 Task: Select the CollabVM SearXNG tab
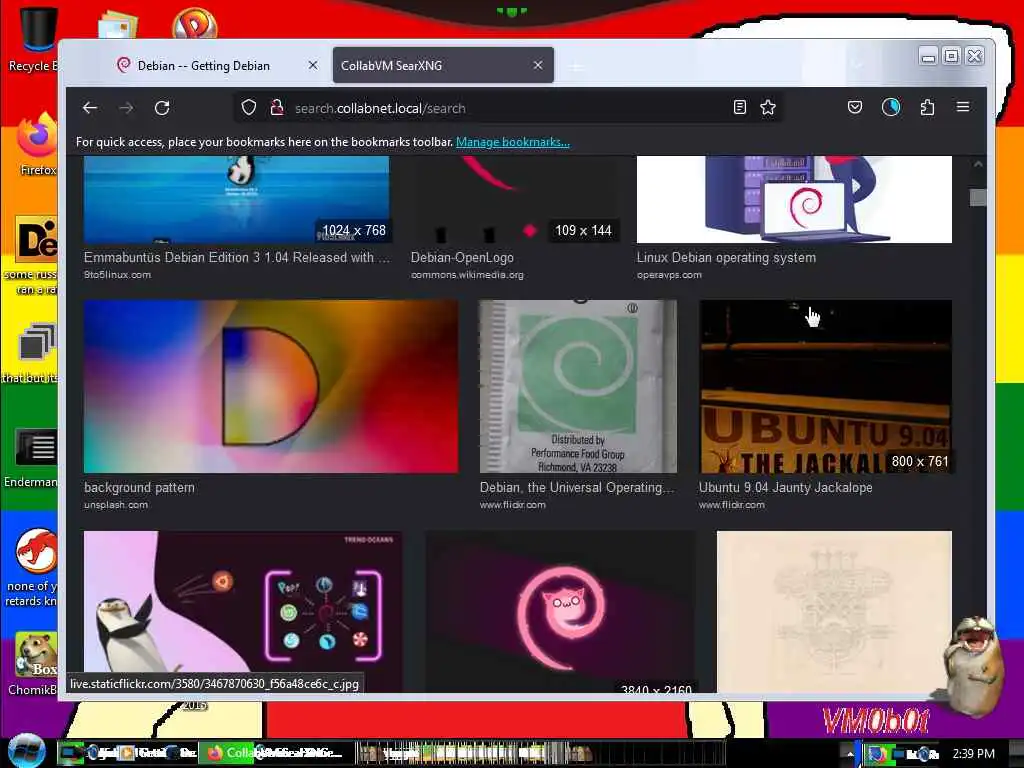pos(443,65)
